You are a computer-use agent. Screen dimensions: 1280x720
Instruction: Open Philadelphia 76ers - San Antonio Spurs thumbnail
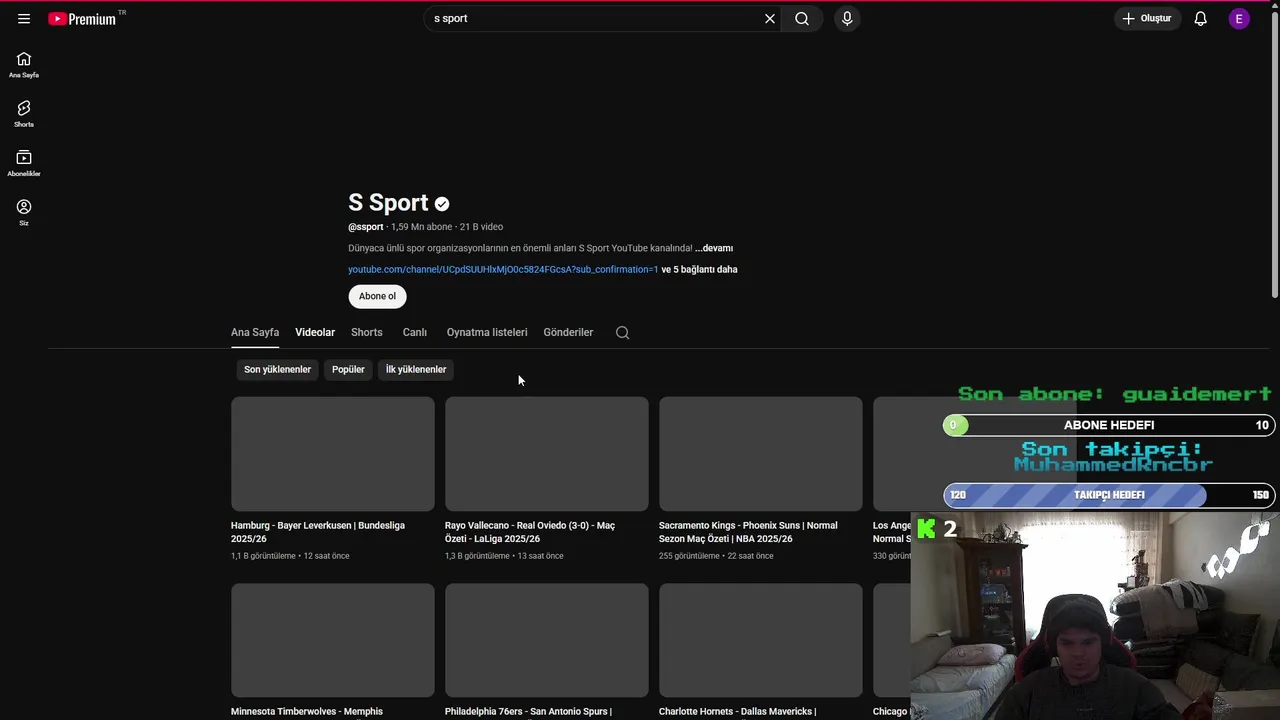click(546, 640)
